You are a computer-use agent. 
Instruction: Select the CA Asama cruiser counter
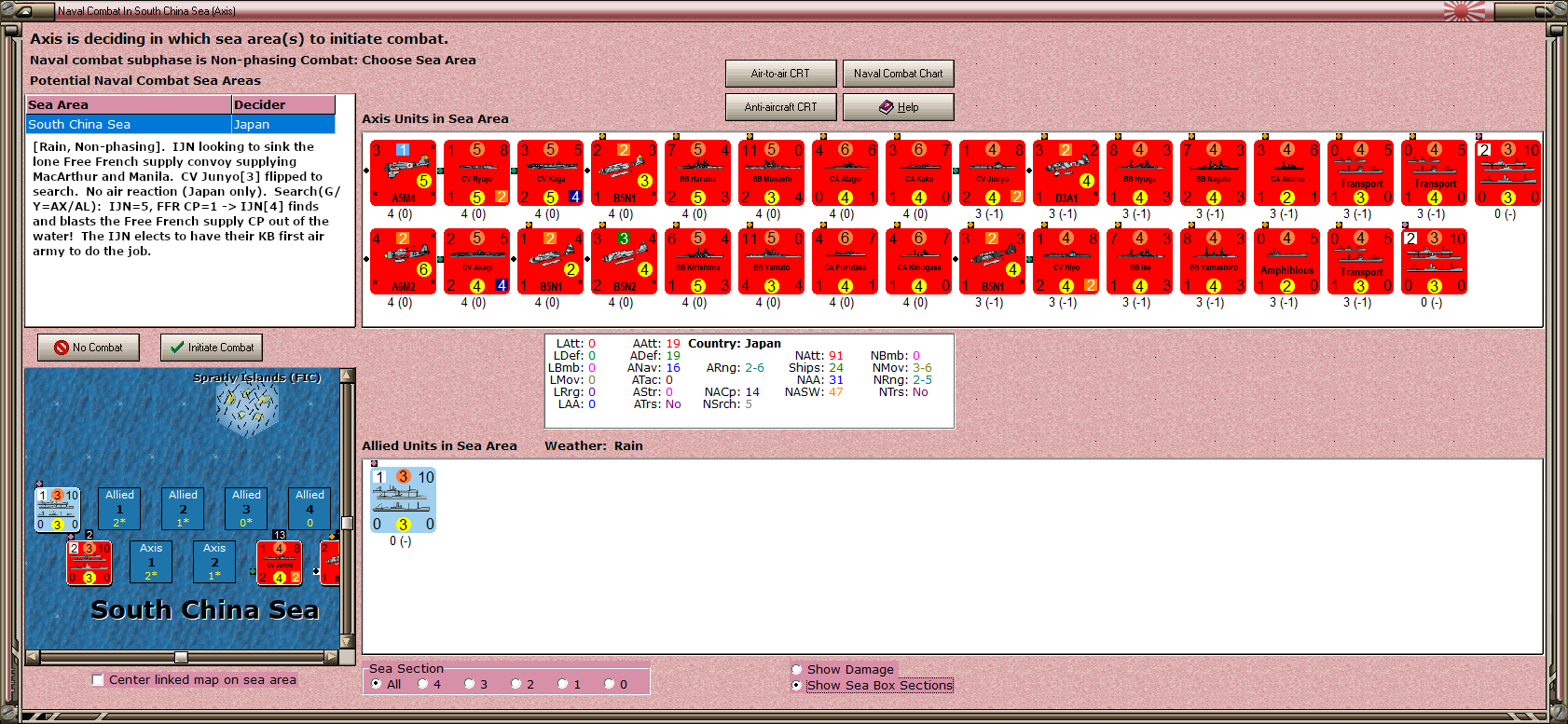pos(1287,172)
